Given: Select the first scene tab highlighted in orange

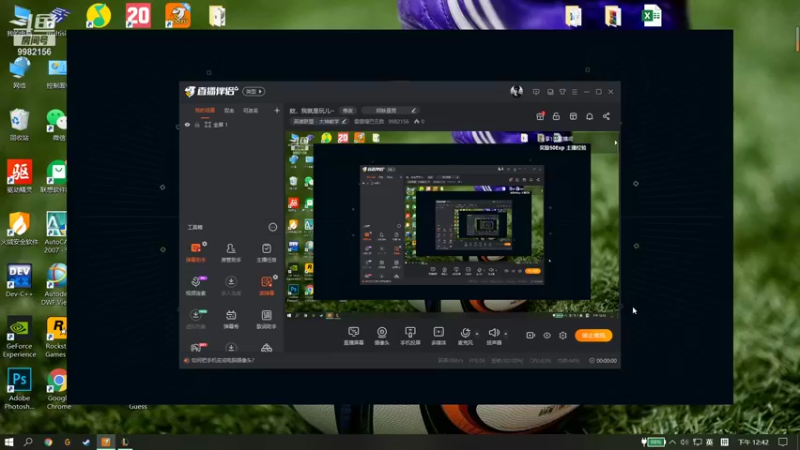Looking at the screenshot, I should coord(205,110).
